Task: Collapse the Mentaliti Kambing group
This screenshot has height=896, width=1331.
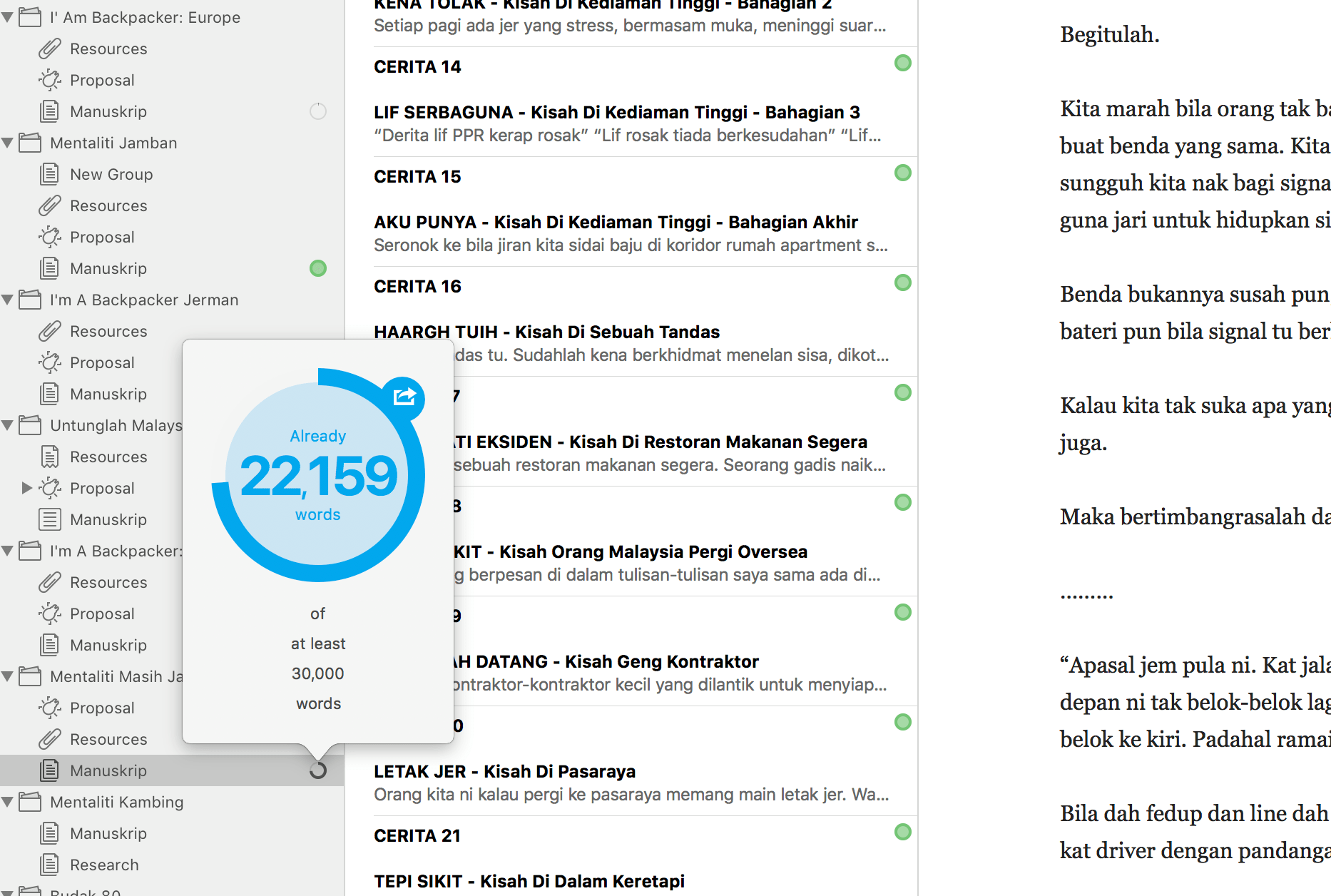Action: [x=8, y=802]
